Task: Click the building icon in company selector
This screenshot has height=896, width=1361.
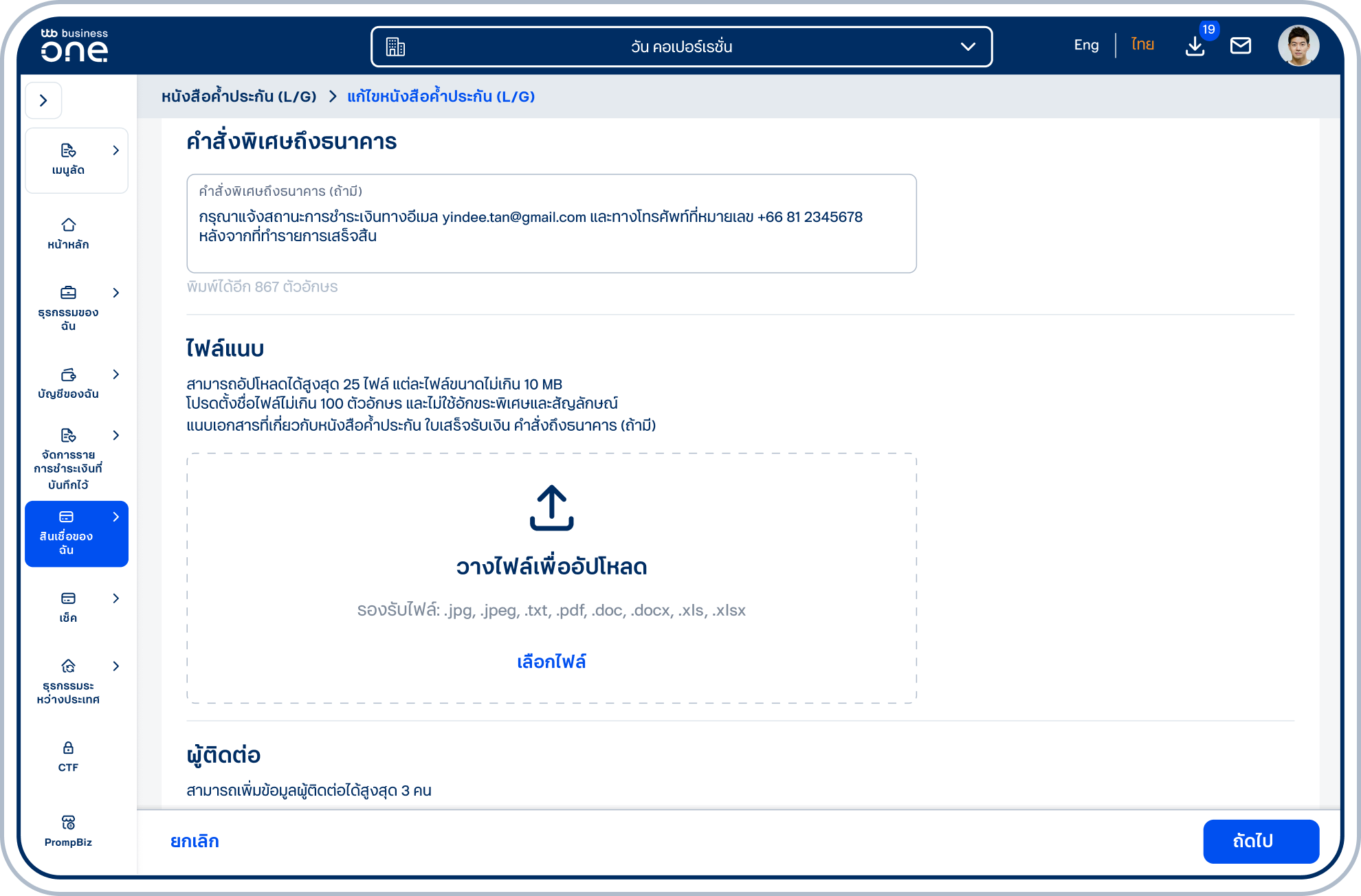Action: [x=395, y=47]
